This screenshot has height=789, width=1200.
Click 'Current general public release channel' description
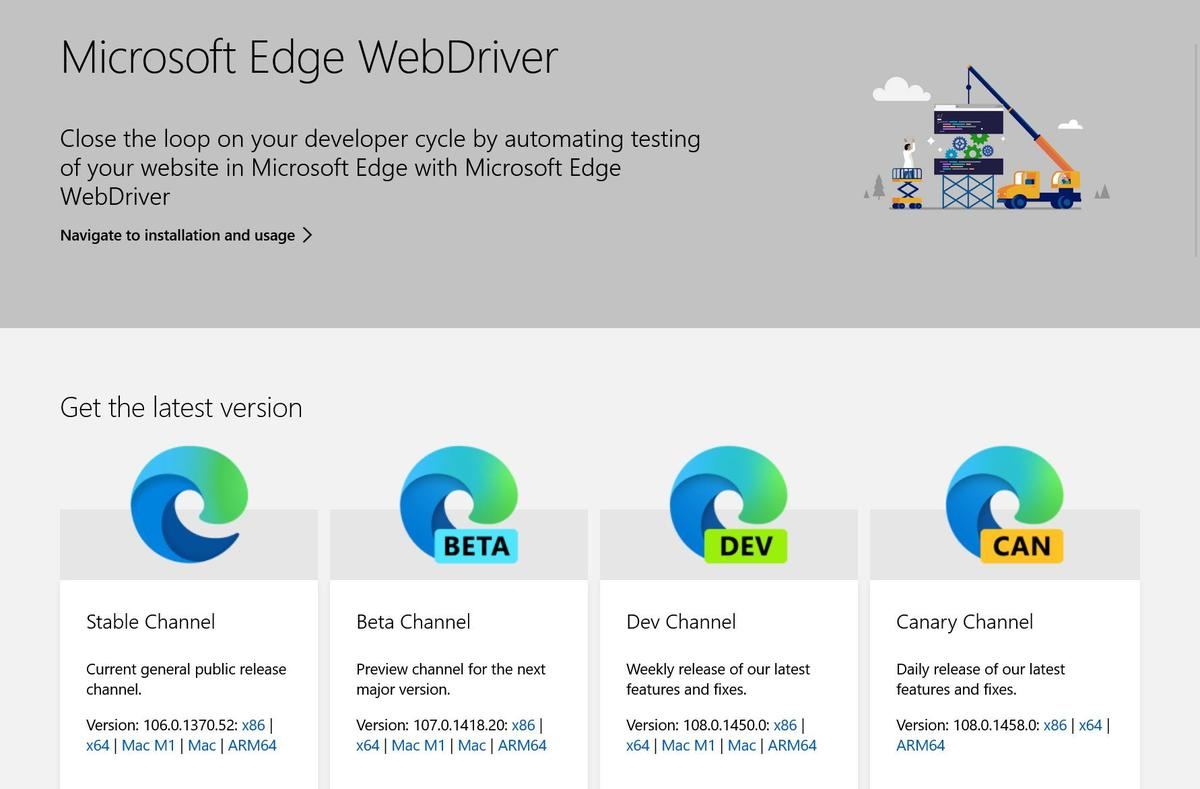[186, 679]
